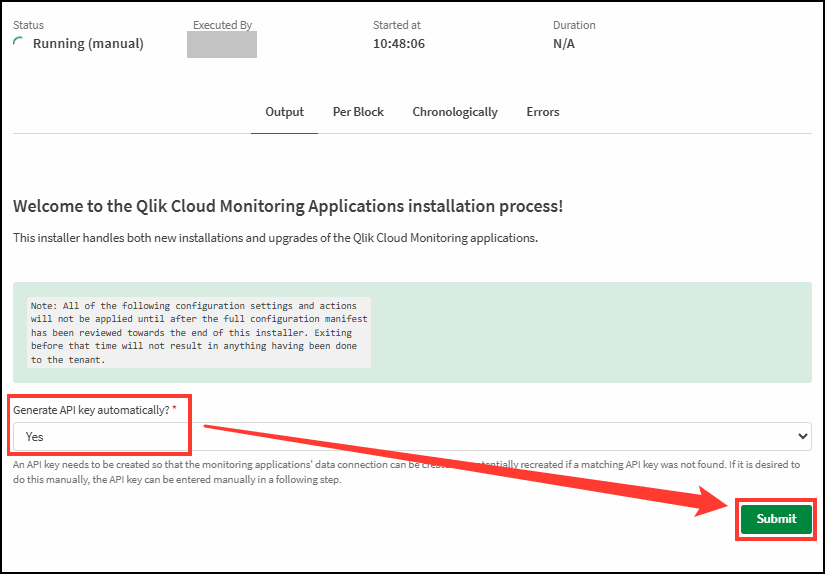The image size is (825, 574).
Task: Click the 'Executed By' column label
Action: click(x=222, y=25)
